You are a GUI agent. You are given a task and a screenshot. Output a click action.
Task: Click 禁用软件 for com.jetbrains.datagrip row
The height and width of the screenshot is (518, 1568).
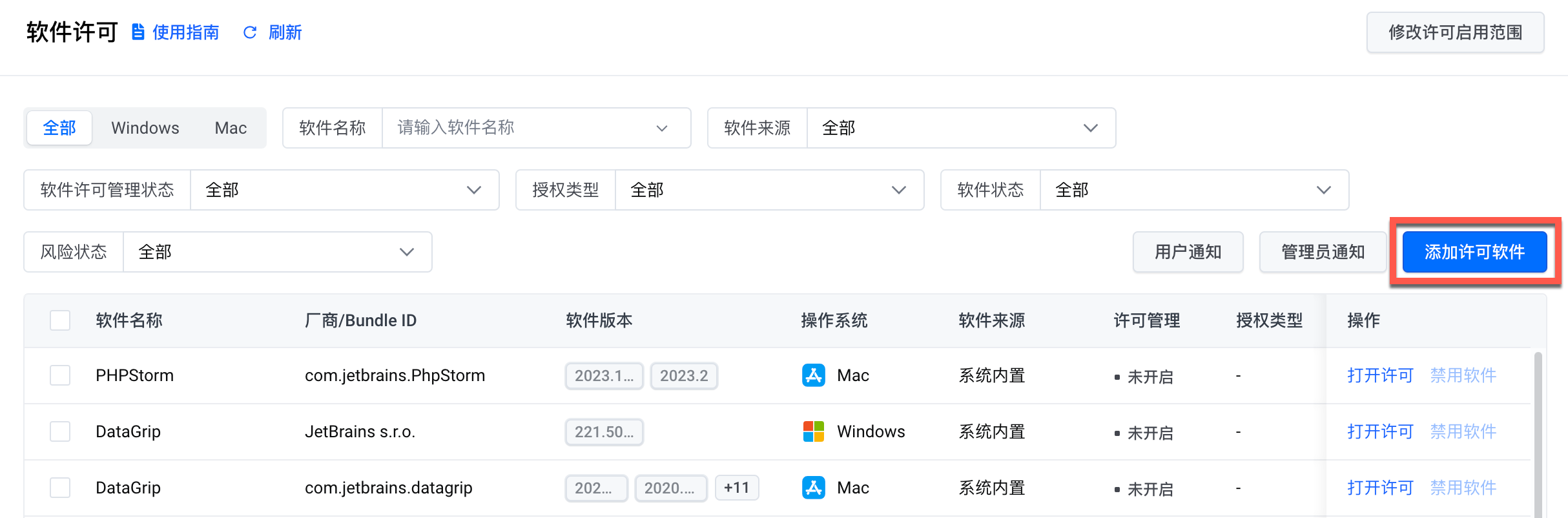click(x=1463, y=488)
